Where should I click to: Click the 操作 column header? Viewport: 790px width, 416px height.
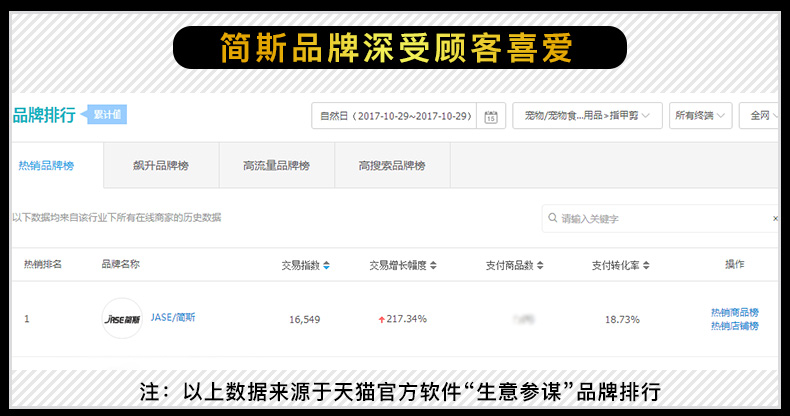coord(735,264)
